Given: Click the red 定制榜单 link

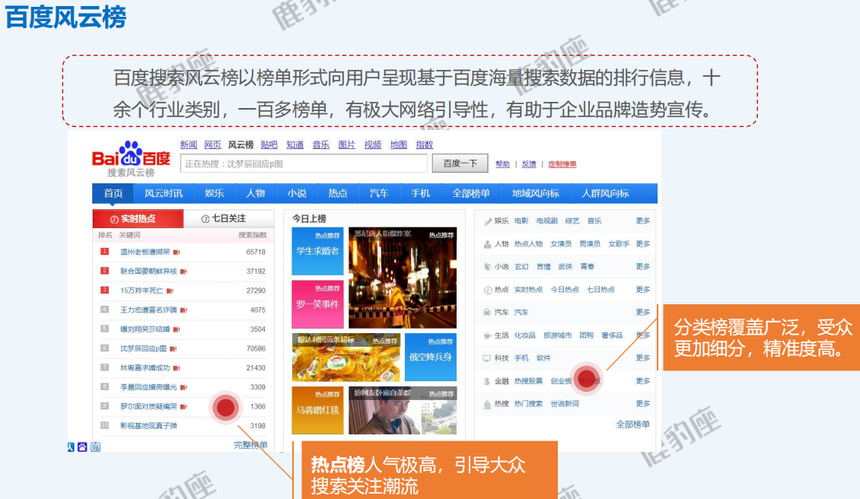Looking at the screenshot, I should (x=562, y=164).
